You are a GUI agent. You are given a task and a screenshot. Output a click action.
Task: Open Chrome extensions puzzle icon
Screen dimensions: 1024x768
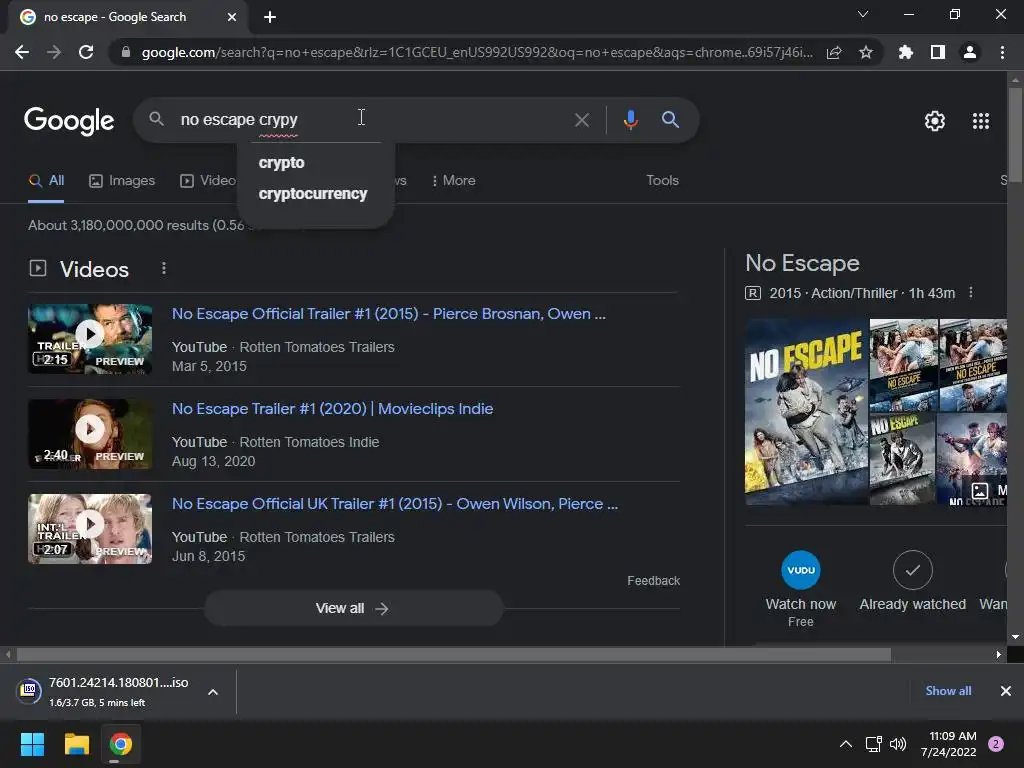(905, 52)
